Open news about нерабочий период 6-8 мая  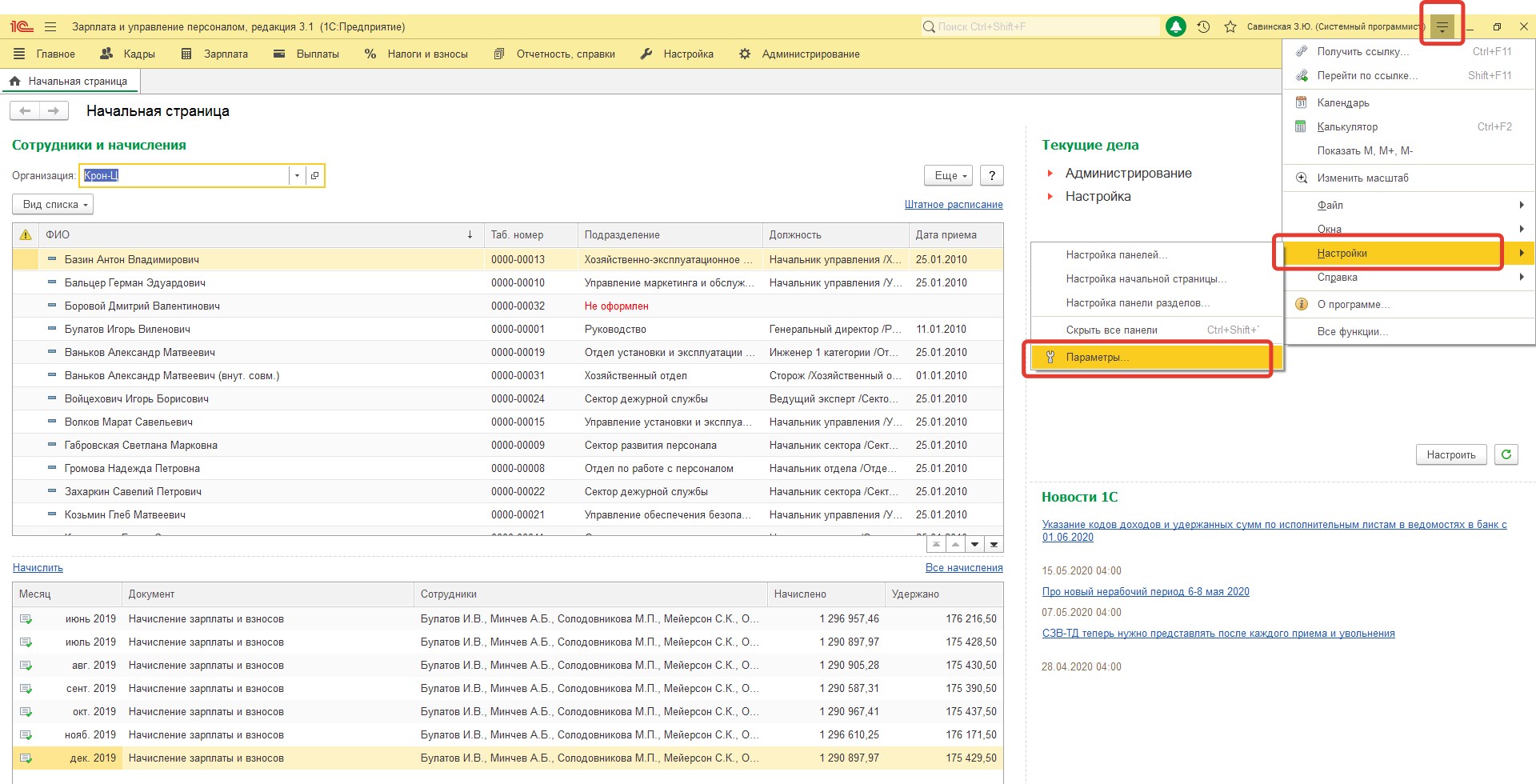pos(1146,591)
